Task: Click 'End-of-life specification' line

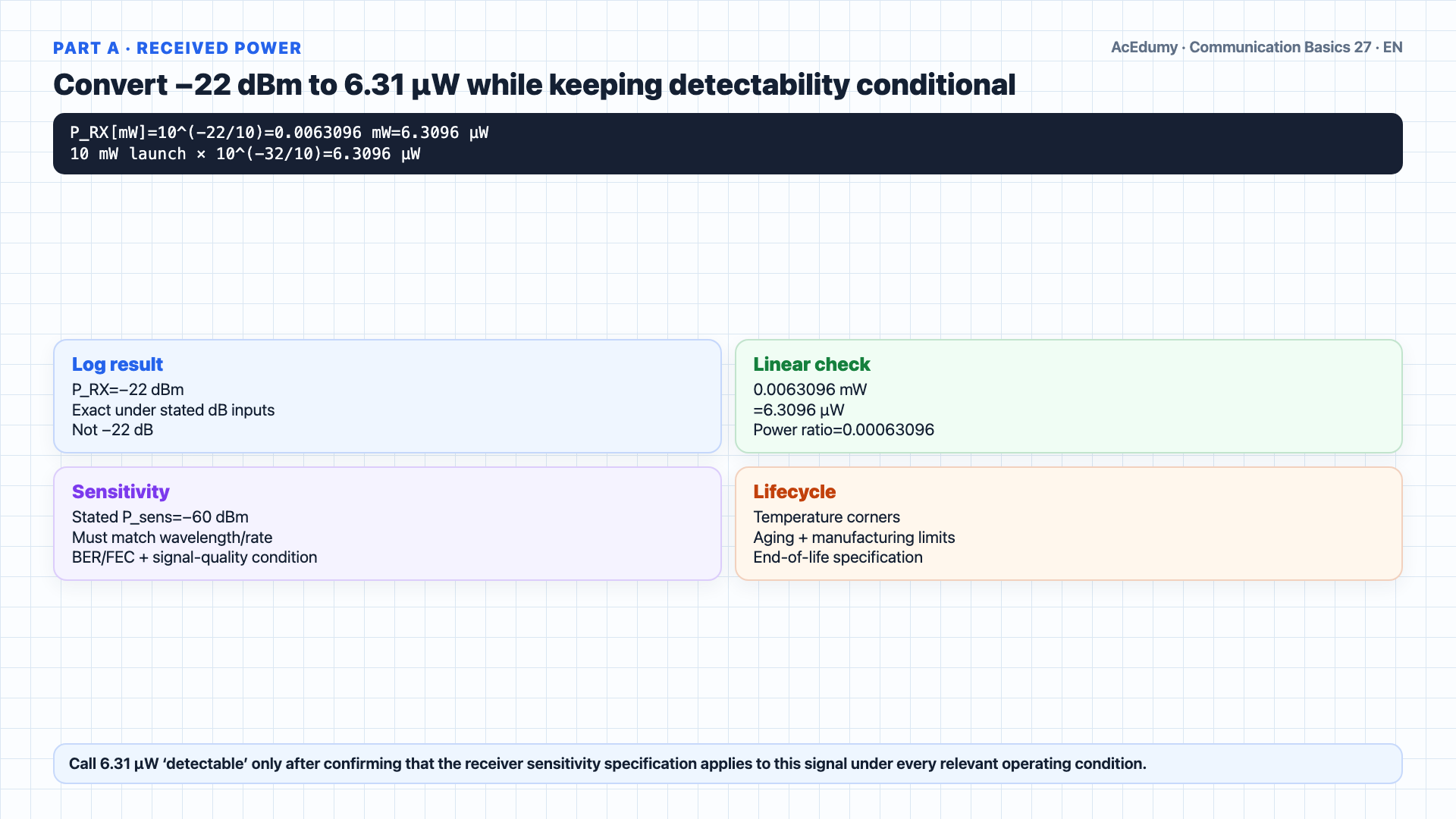Action: [x=838, y=557]
